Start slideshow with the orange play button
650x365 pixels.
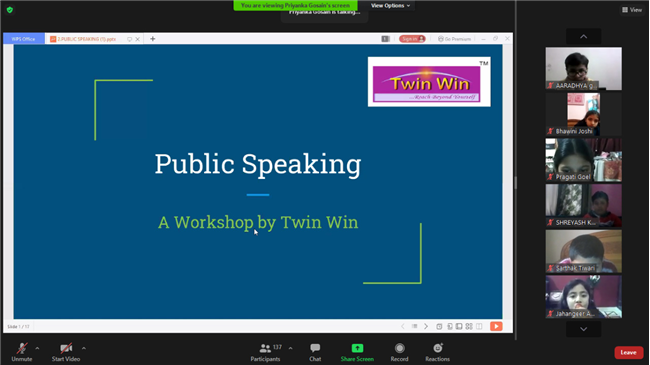496,326
